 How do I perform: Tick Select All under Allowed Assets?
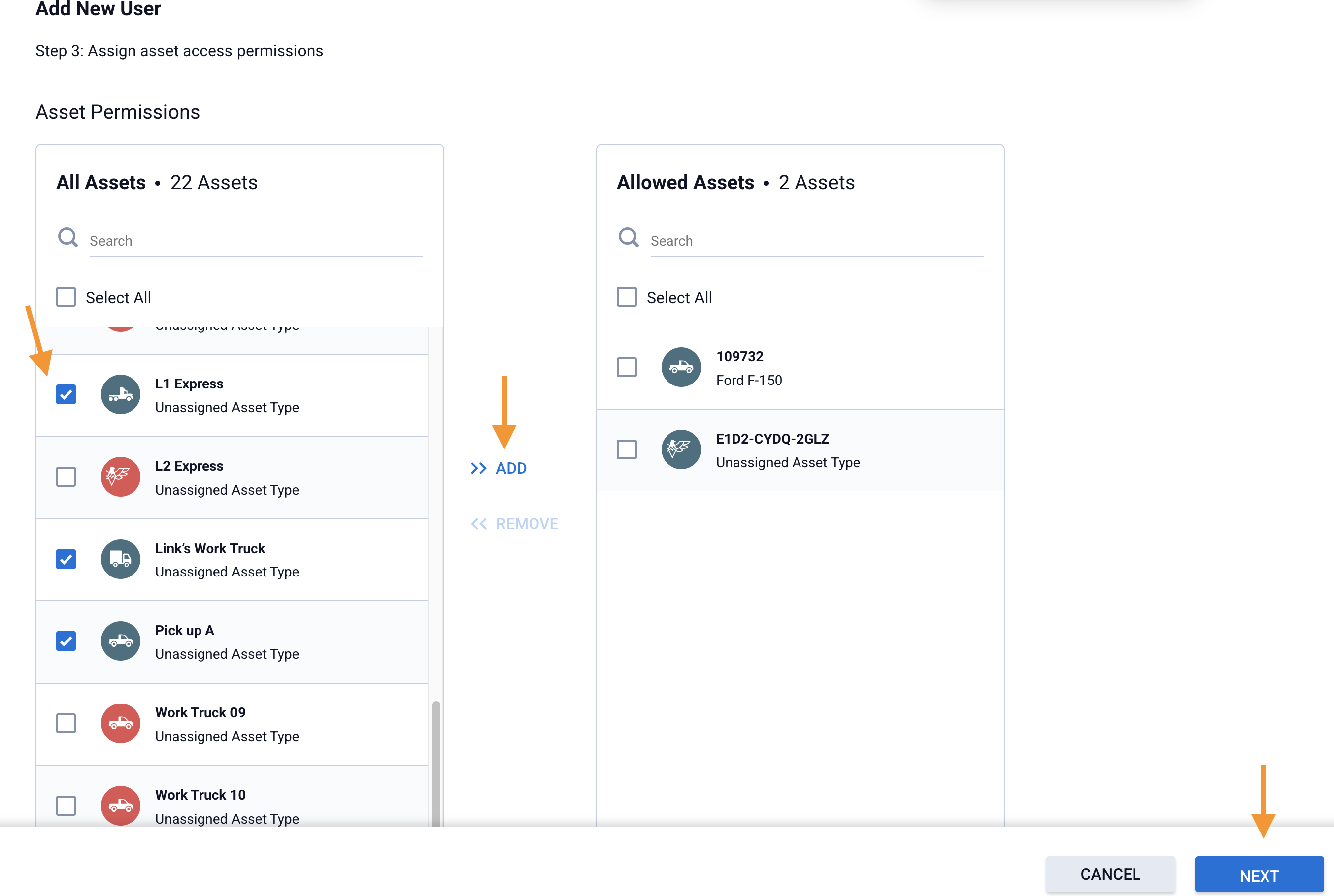click(x=626, y=297)
